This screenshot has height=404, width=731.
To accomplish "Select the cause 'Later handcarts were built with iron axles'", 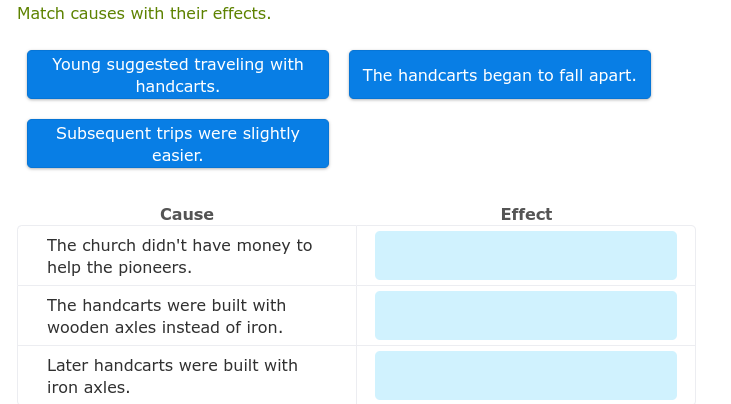I will pos(172,377).
